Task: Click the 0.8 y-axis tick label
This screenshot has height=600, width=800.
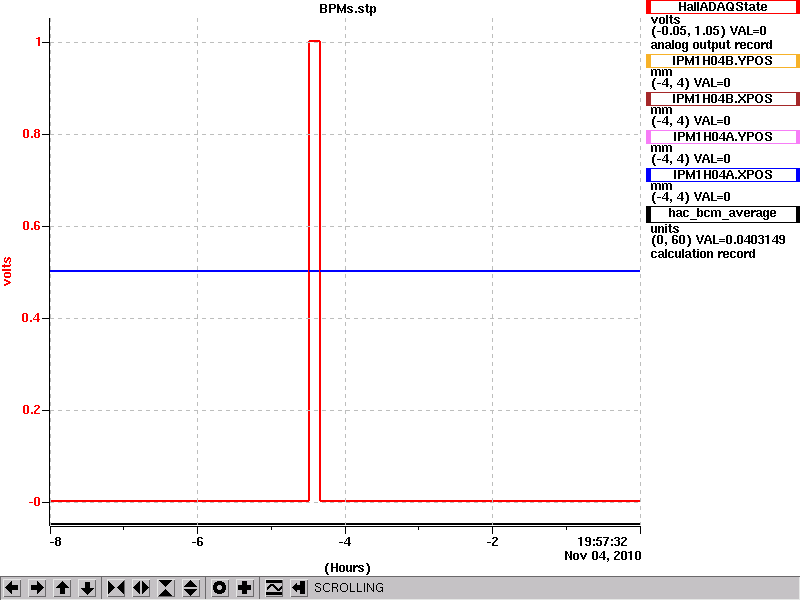Action: pos(32,134)
